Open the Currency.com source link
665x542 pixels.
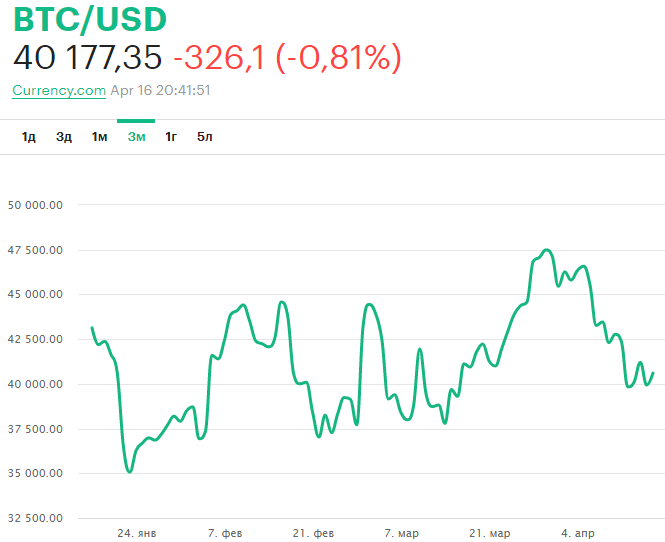click(59, 90)
